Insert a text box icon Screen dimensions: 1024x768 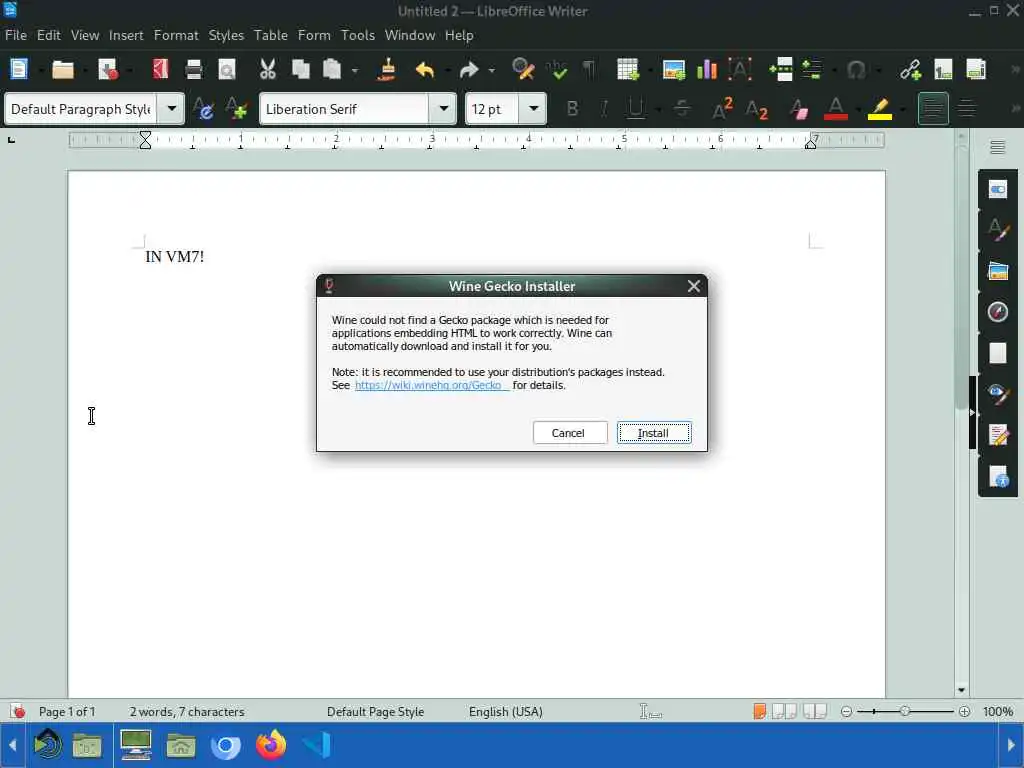(x=740, y=69)
